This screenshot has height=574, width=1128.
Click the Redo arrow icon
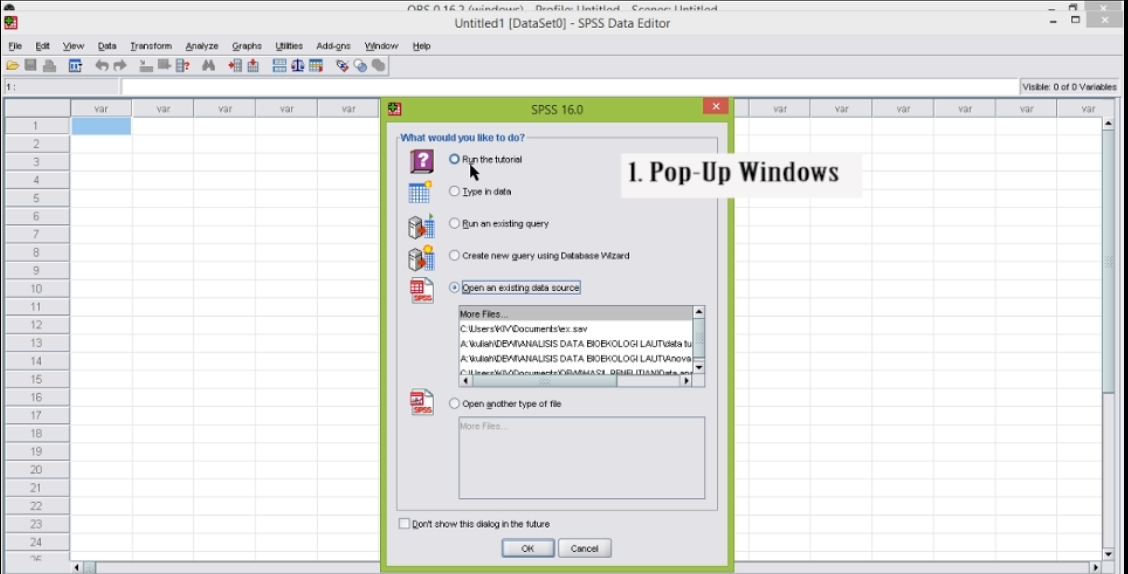pyautogui.click(x=119, y=65)
